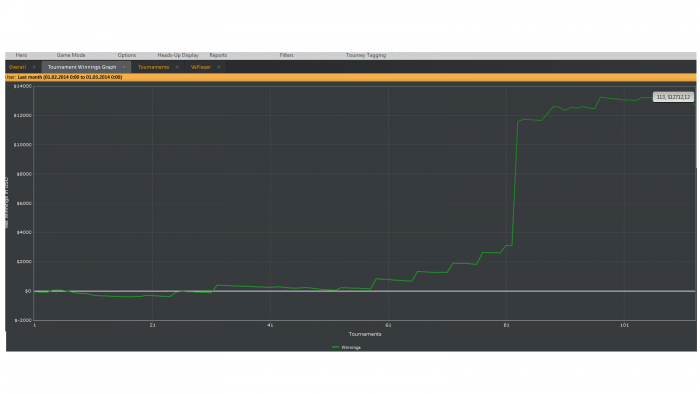Viewport: 700px width, 394px height.
Task: Click the data tooltip showing $12712.12
Action: (x=673, y=97)
